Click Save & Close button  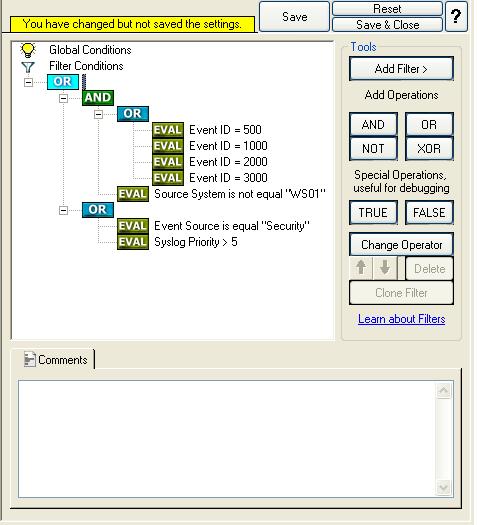point(388,25)
